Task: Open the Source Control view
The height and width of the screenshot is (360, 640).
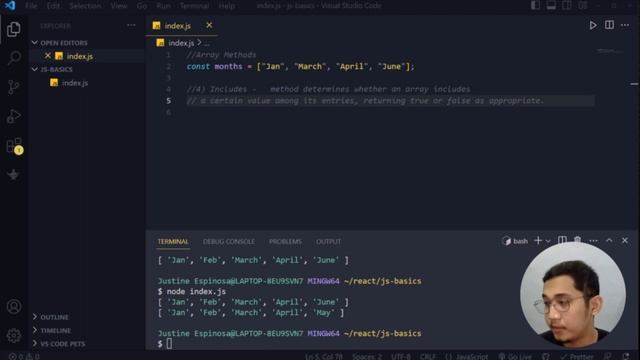Action: tap(13, 87)
